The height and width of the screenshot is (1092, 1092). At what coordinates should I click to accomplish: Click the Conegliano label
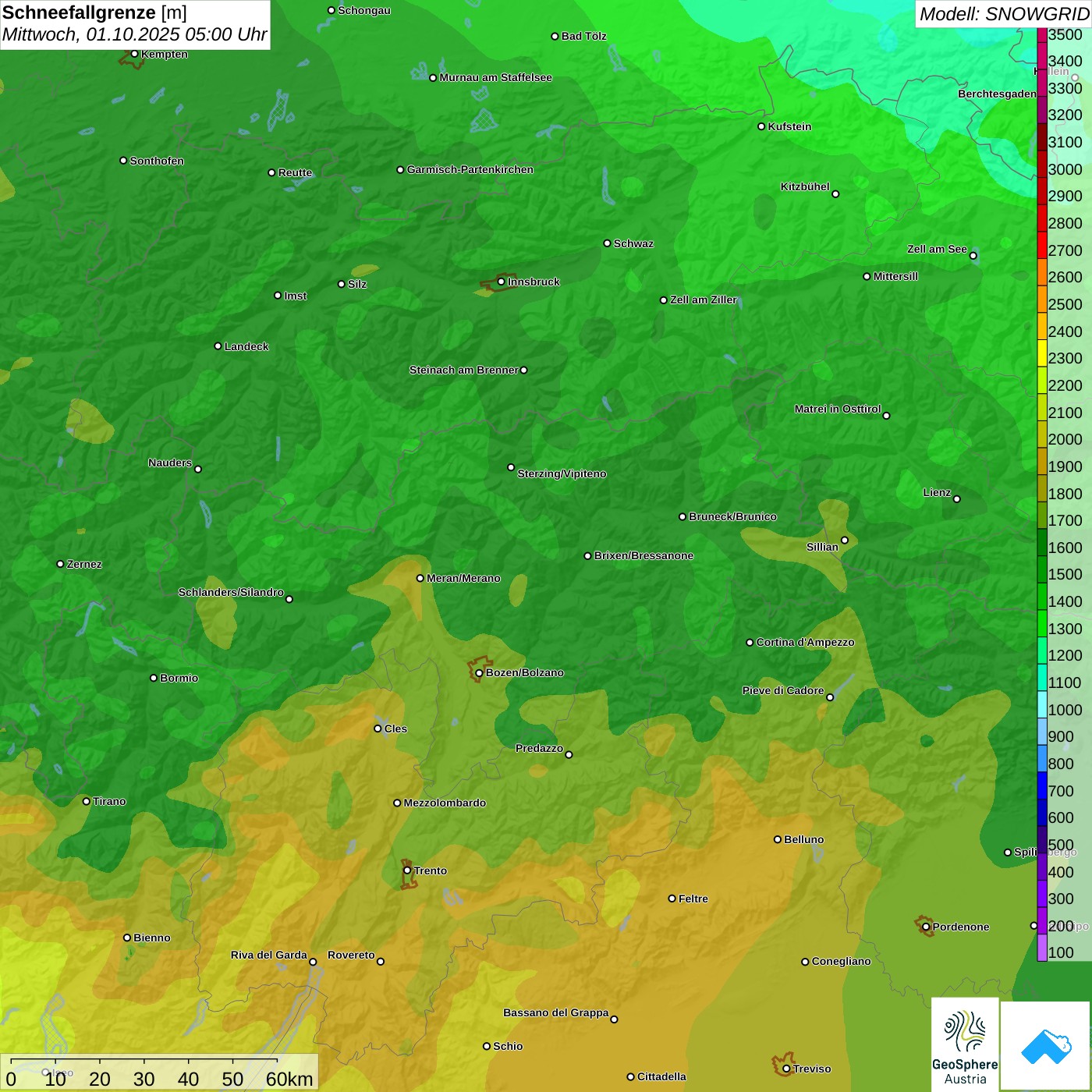(x=841, y=961)
